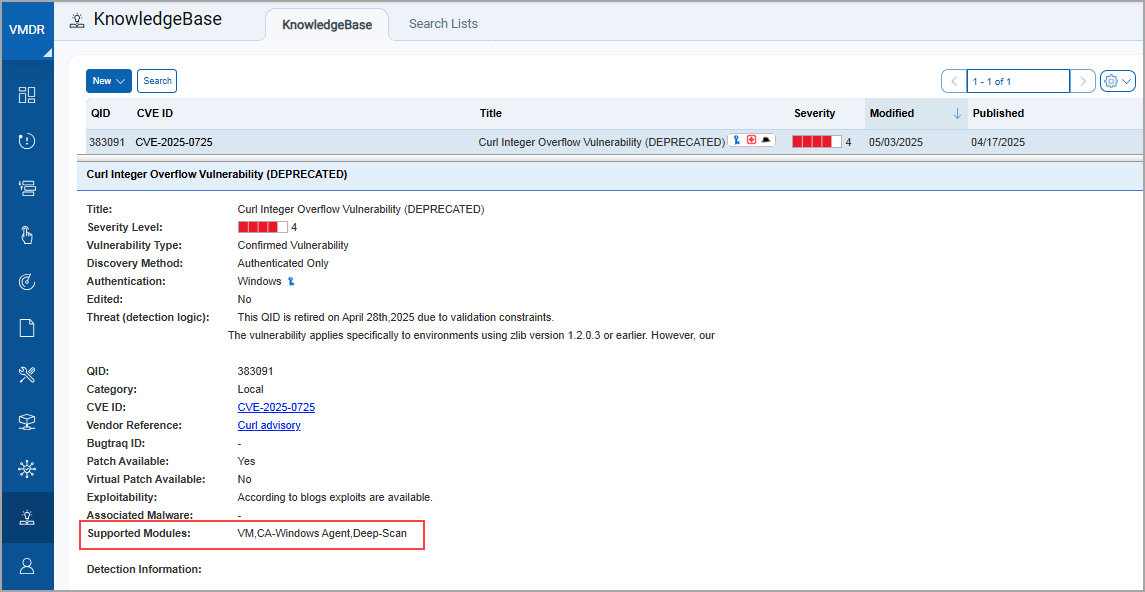Click the page range field showing 1 - 1 of 1
Screen dimensions: 1145x592
click(1018, 81)
